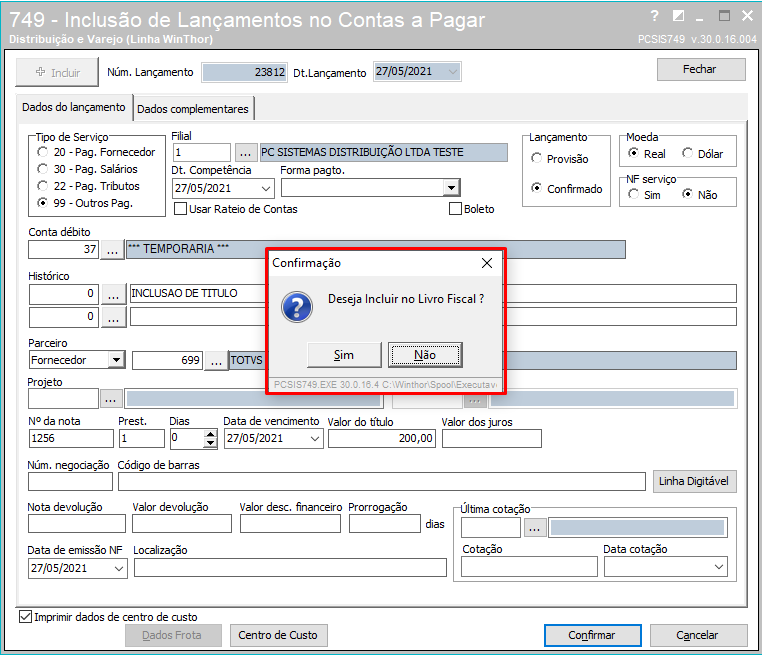Click the Valor desc. financeiro field

[x=290, y=524]
